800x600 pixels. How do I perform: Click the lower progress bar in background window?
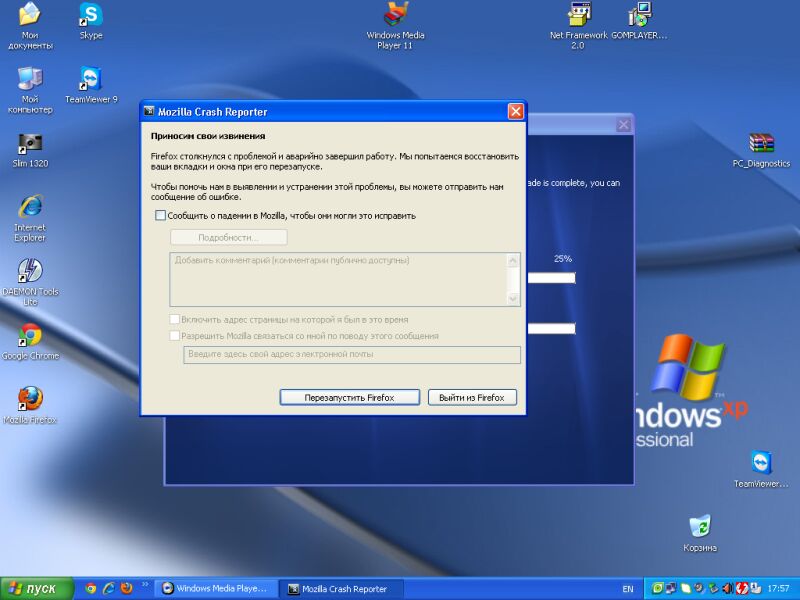(551, 329)
